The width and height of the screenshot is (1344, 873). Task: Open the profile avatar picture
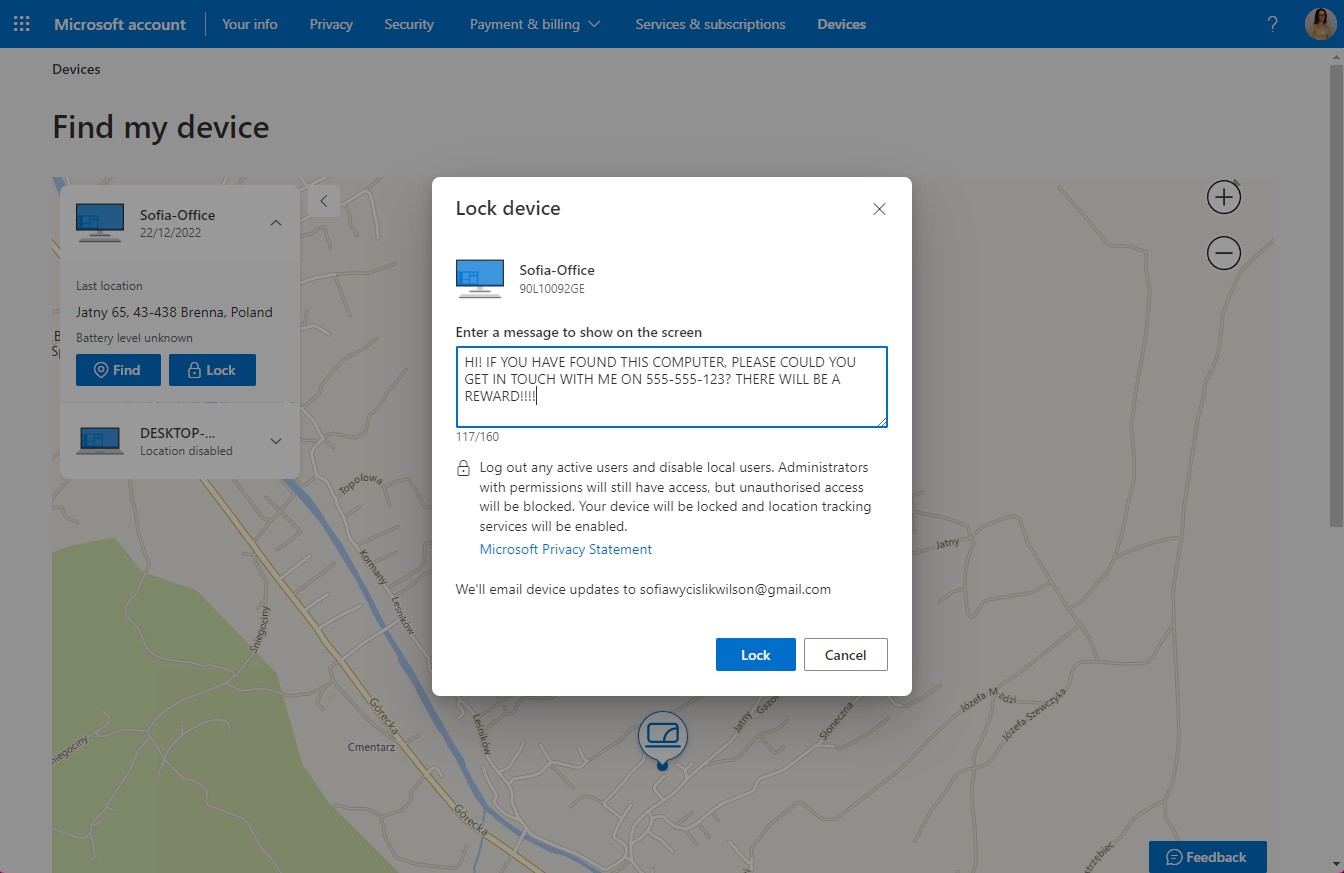click(x=1320, y=24)
